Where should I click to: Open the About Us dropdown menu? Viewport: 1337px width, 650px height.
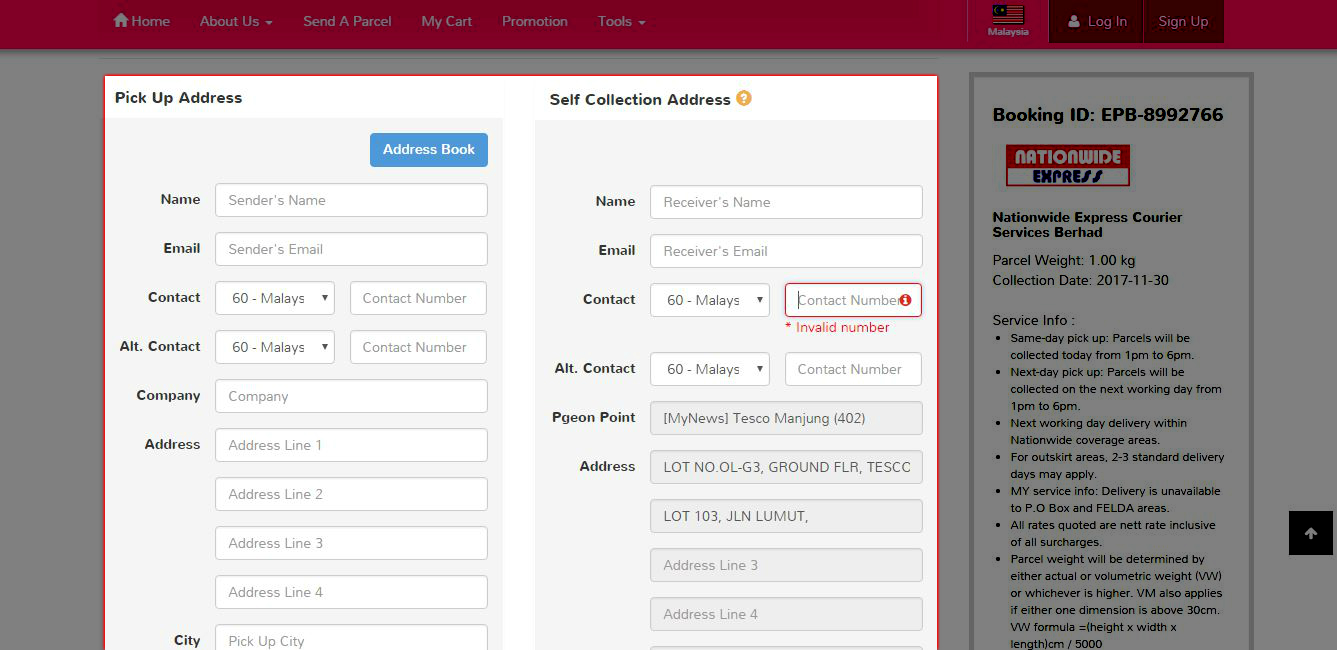pos(236,21)
